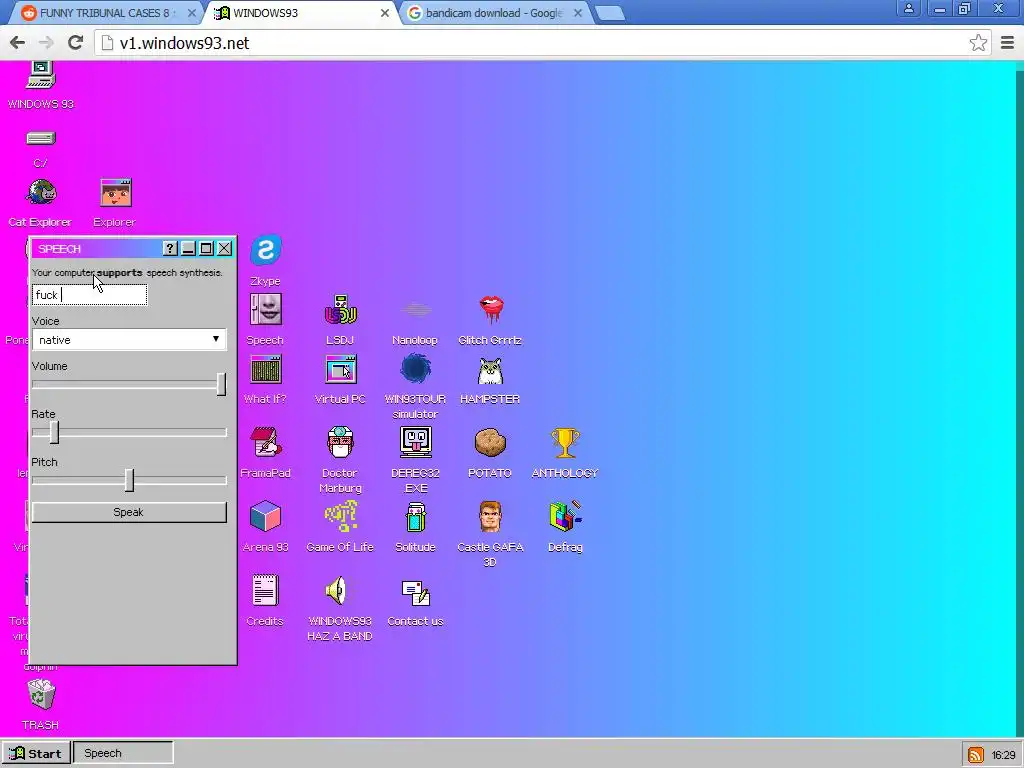The height and width of the screenshot is (768, 1024).
Task: Open the TRASH bin icon
Action: point(41,694)
